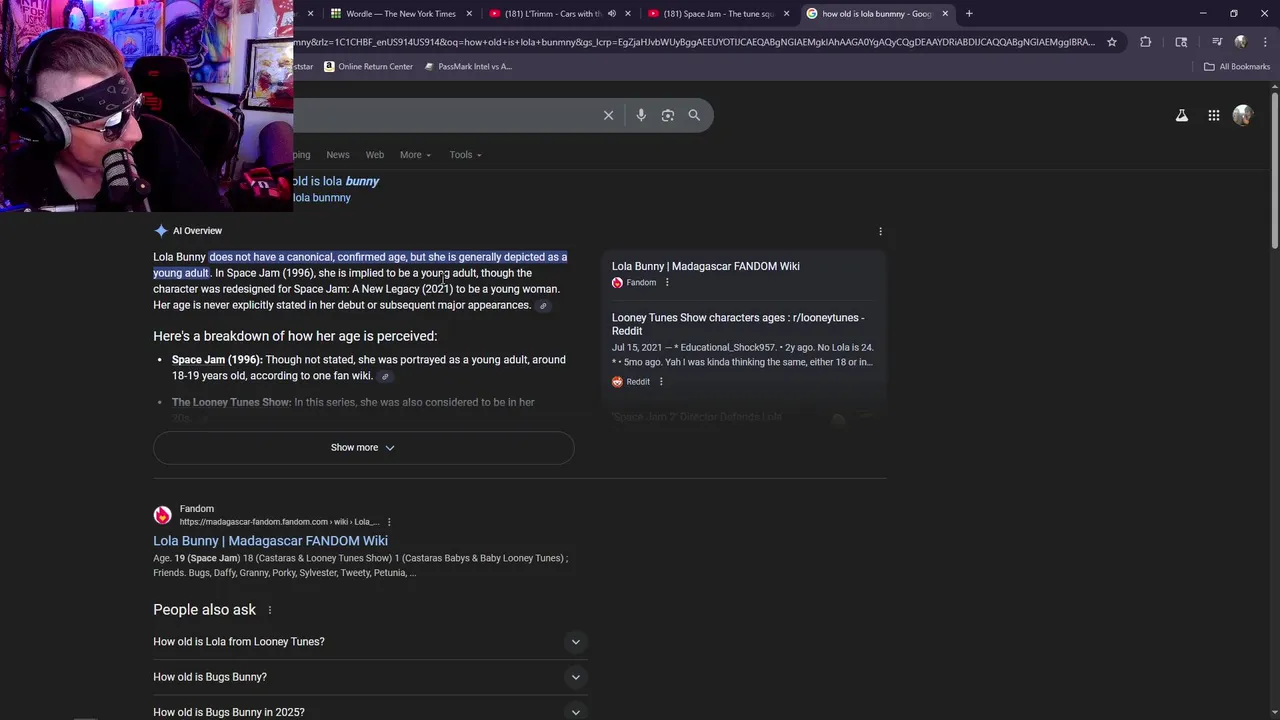The width and height of the screenshot is (1280, 720).
Task: Open the media controls icon in toolbar
Action: pos(1217,42)
